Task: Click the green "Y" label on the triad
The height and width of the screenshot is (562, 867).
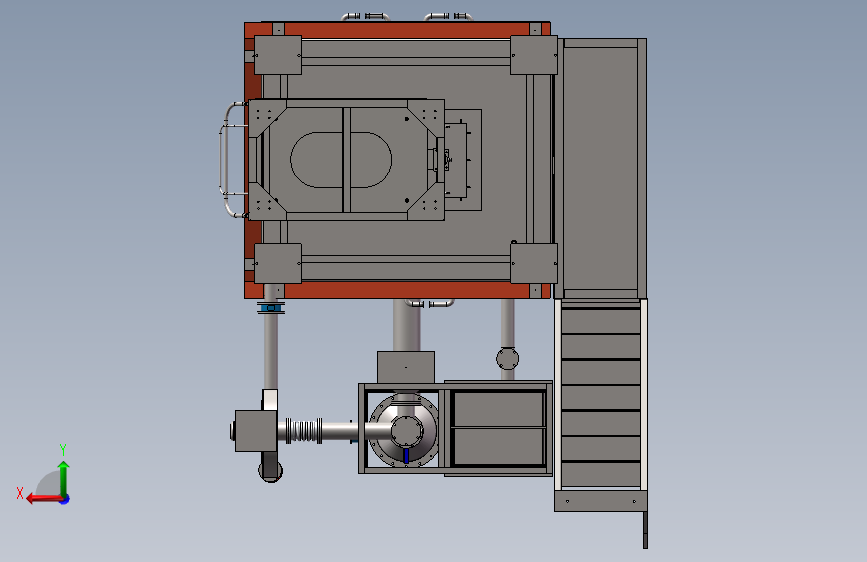Action: (x=63, y=449)
